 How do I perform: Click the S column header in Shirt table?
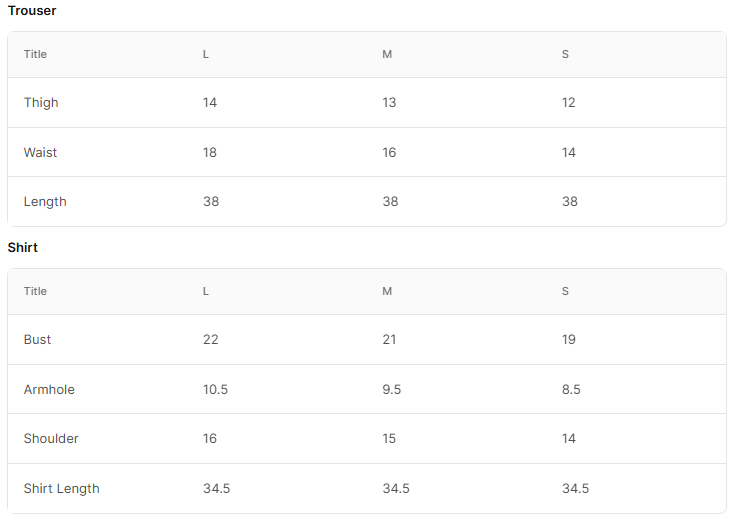click(x=565, y=292)
